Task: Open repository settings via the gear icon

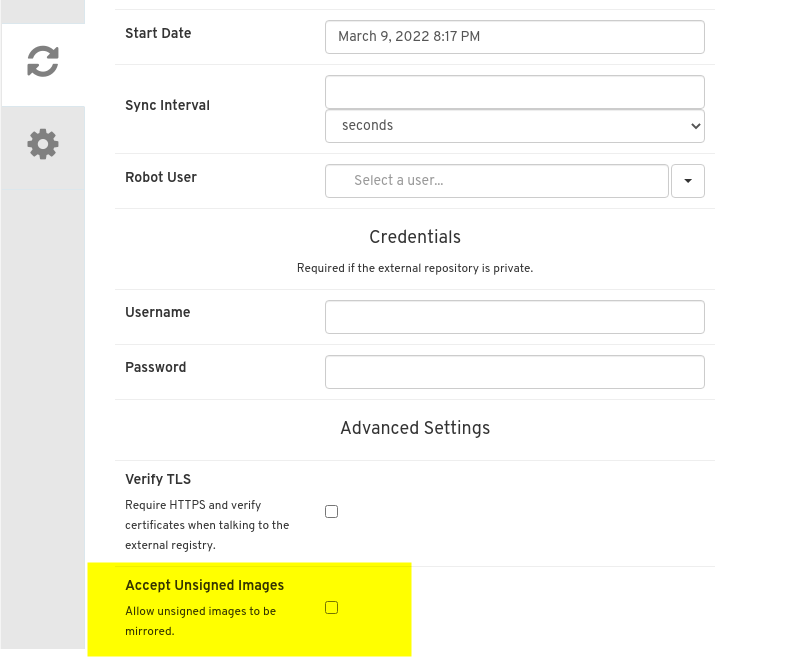Action: click(x=43, y=143)
